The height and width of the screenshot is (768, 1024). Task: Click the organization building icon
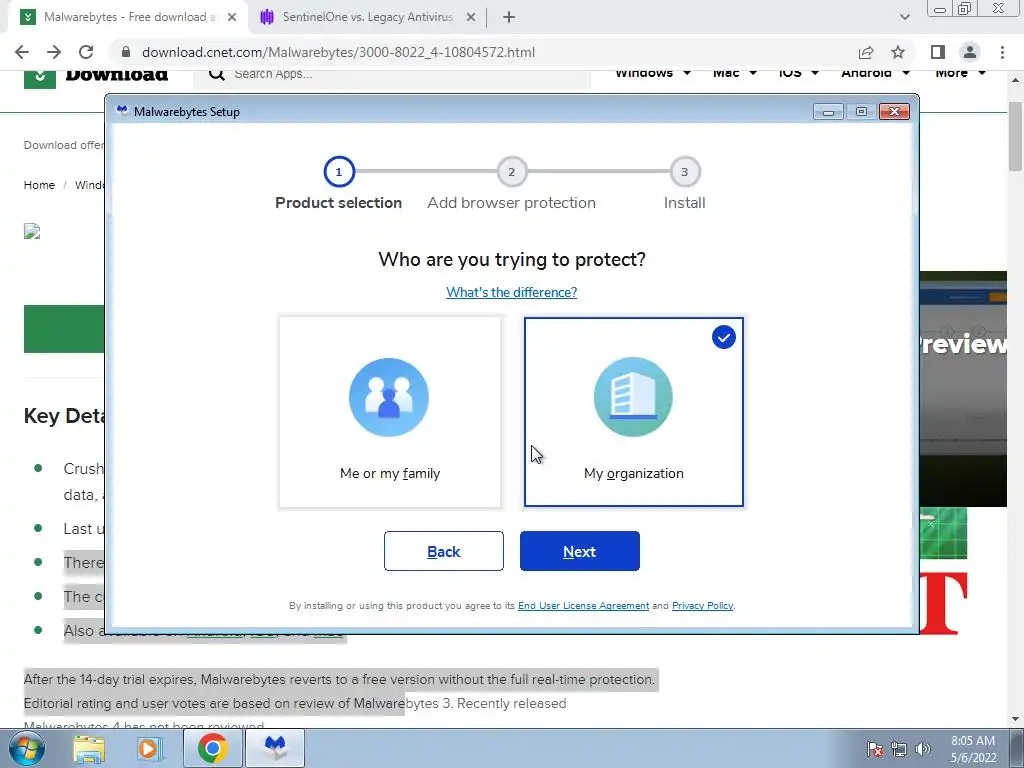click(633, 397)
